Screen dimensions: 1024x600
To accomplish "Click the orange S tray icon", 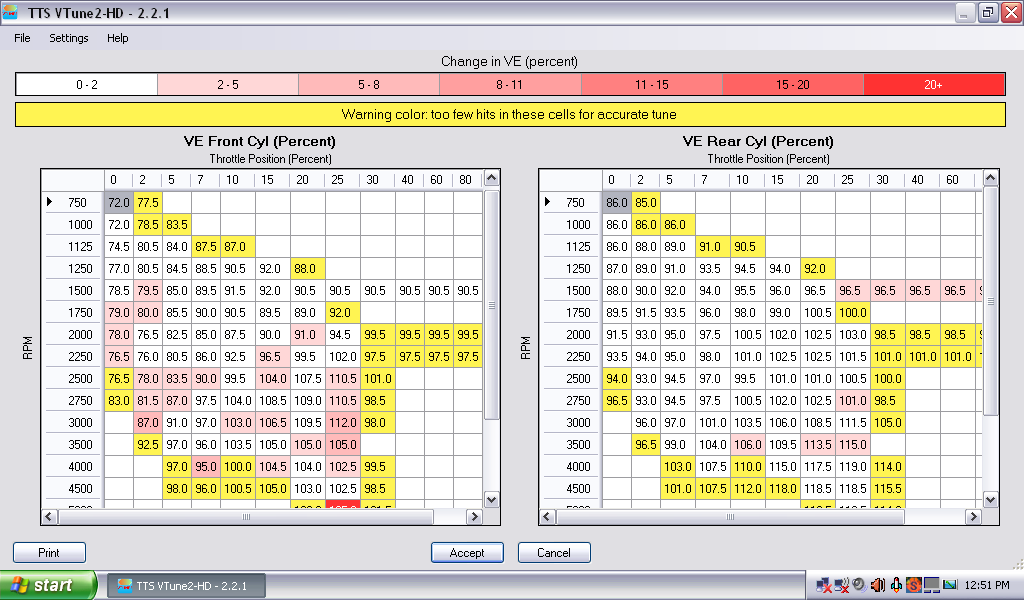I will pos(913,585).
